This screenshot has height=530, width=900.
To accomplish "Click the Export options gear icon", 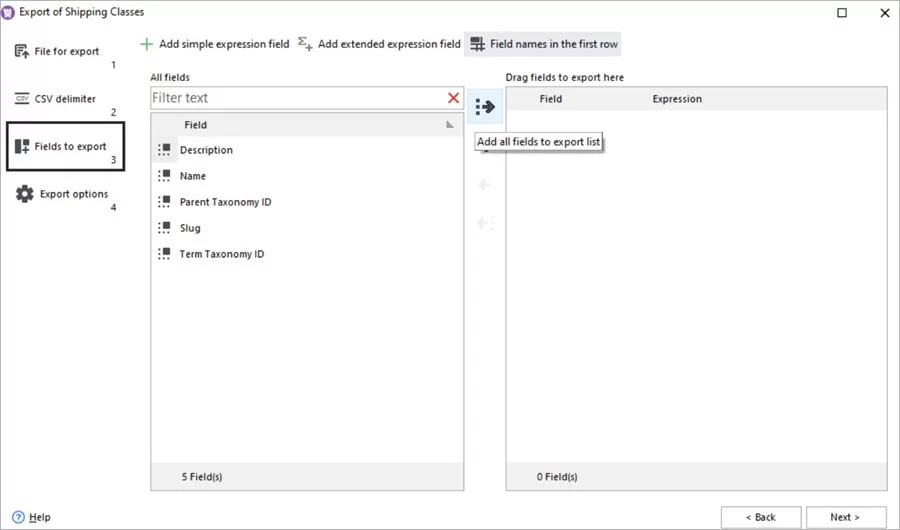I will click(x=24, y=194).
